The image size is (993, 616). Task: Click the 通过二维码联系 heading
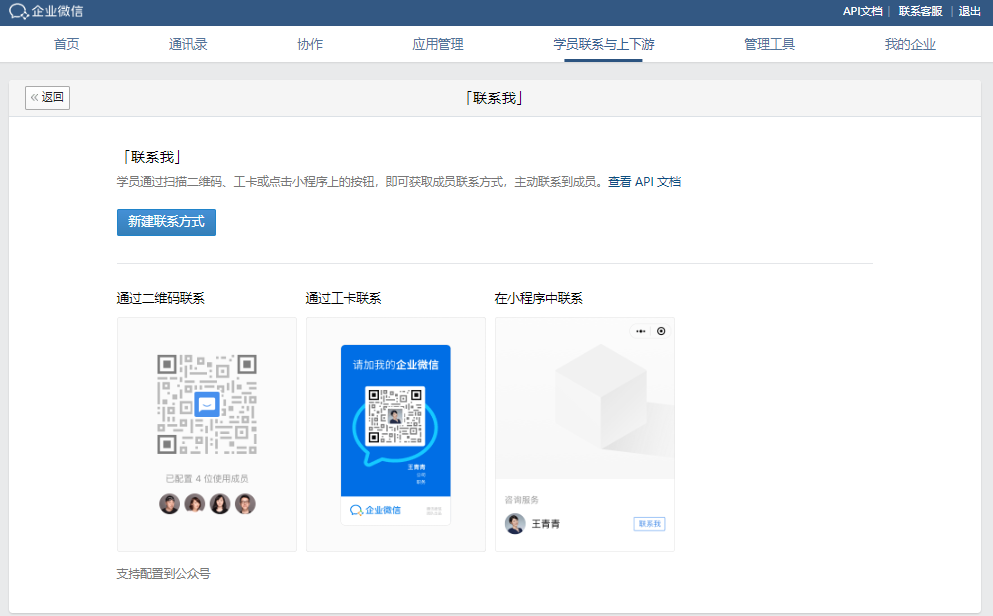161,298
